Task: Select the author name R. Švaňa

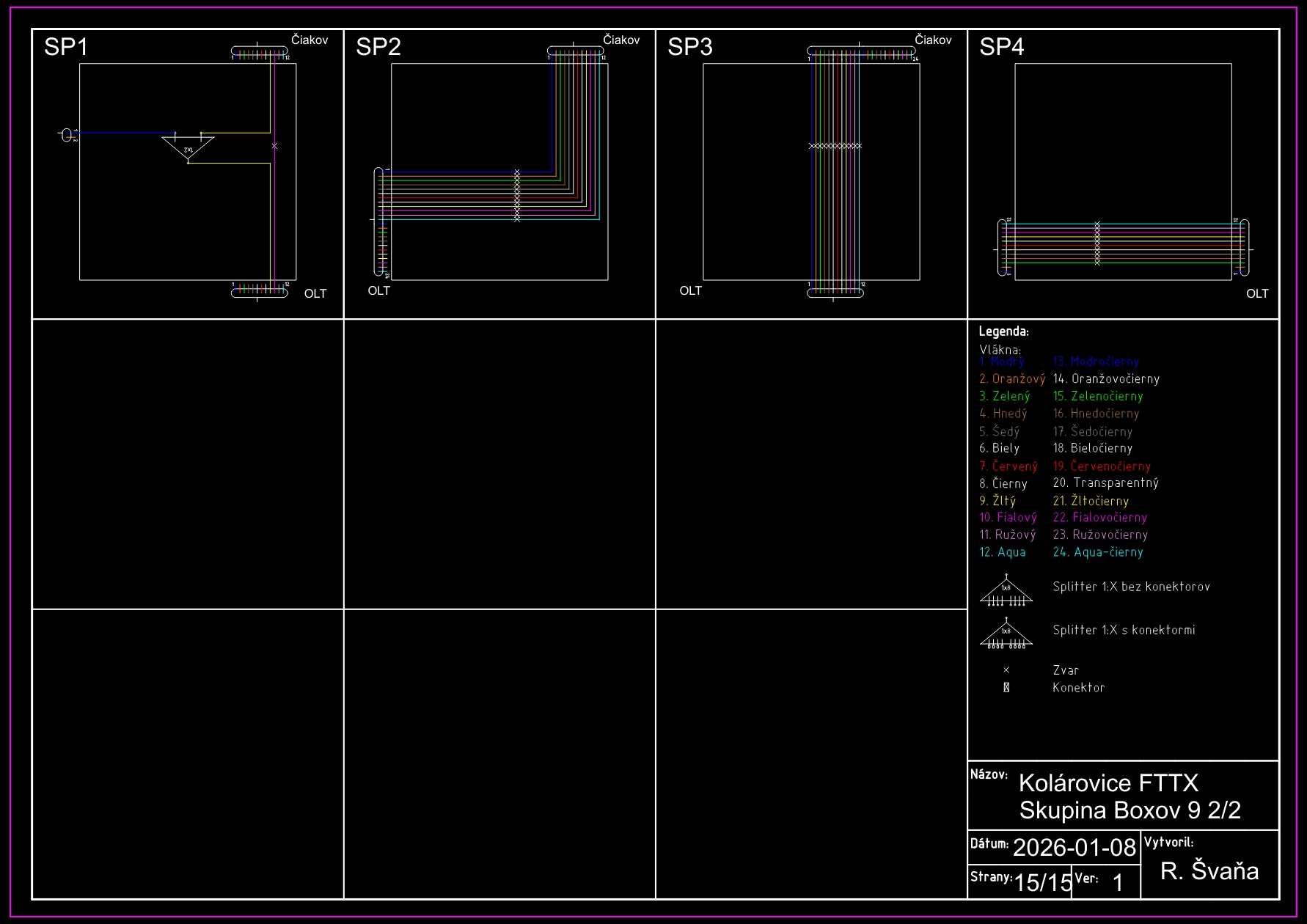Action: (x=1209, y=871)
